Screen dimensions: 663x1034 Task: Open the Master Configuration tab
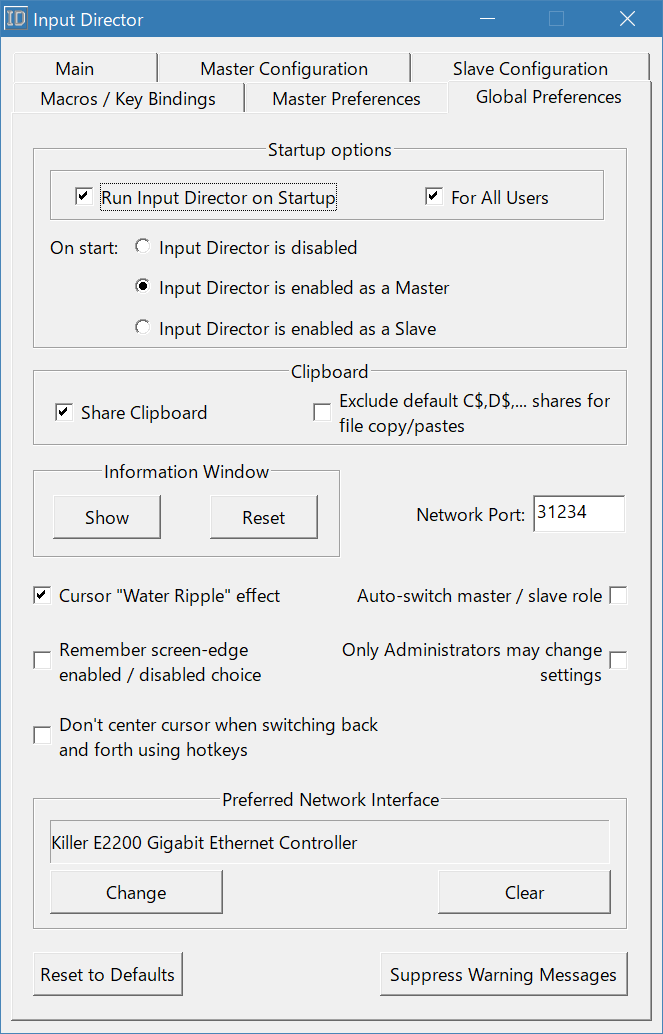[283, 69]
